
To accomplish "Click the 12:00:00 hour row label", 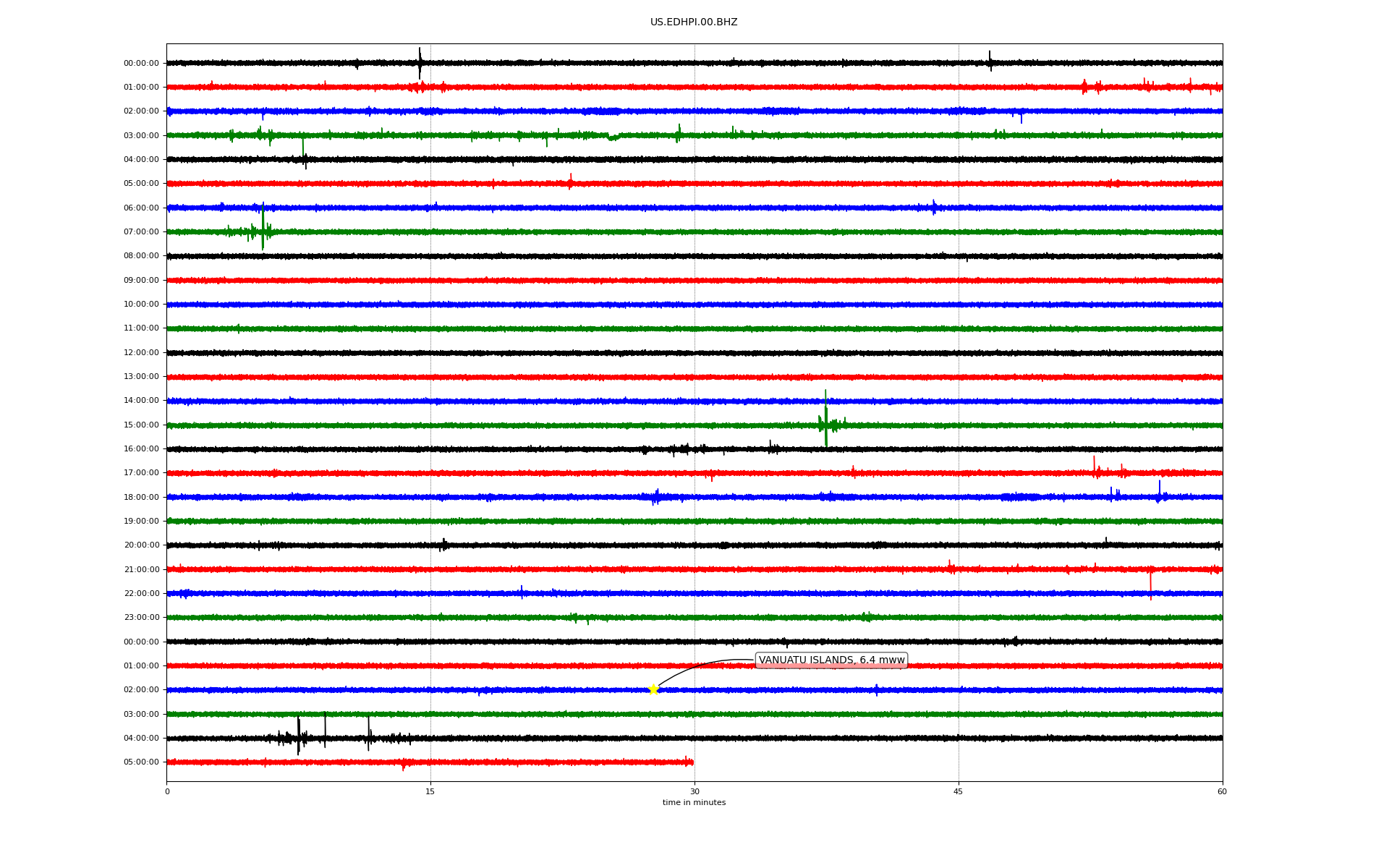I will (141, 352).
